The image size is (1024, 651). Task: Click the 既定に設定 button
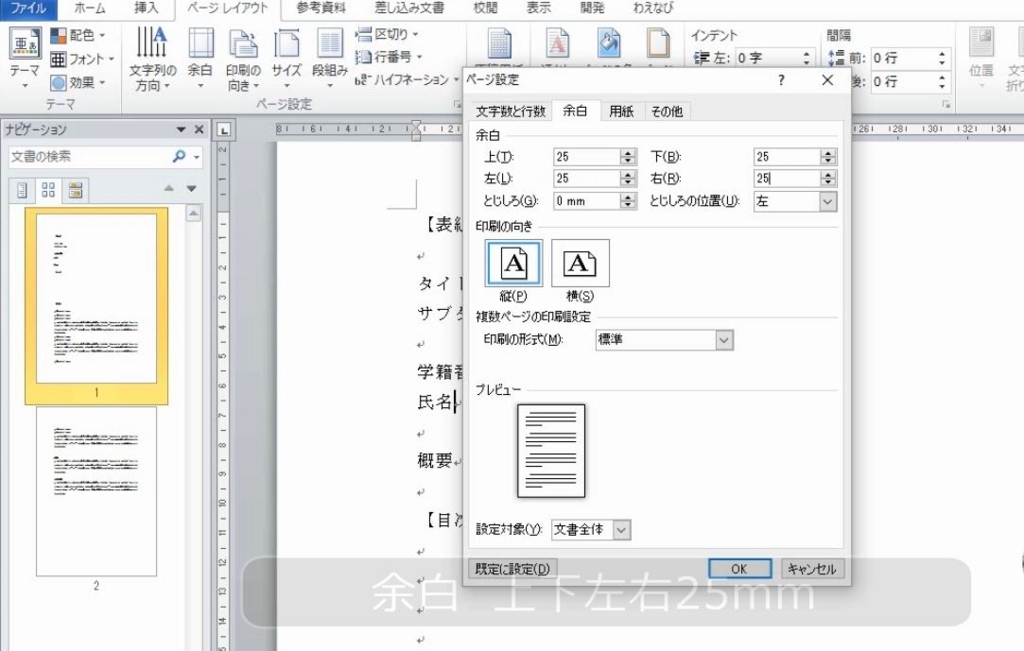513,569
